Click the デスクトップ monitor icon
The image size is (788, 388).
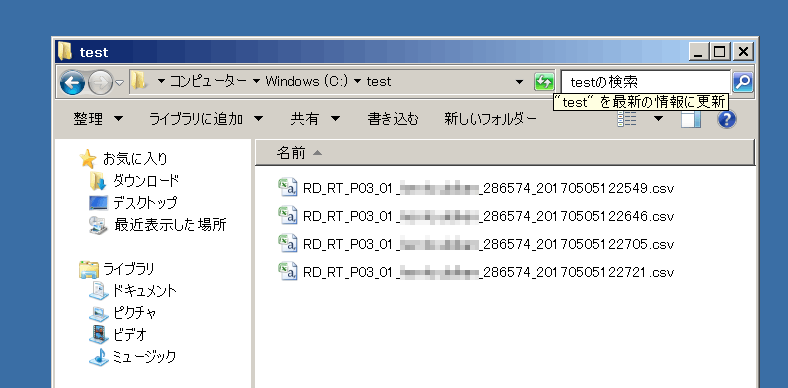tap(97, 203)
